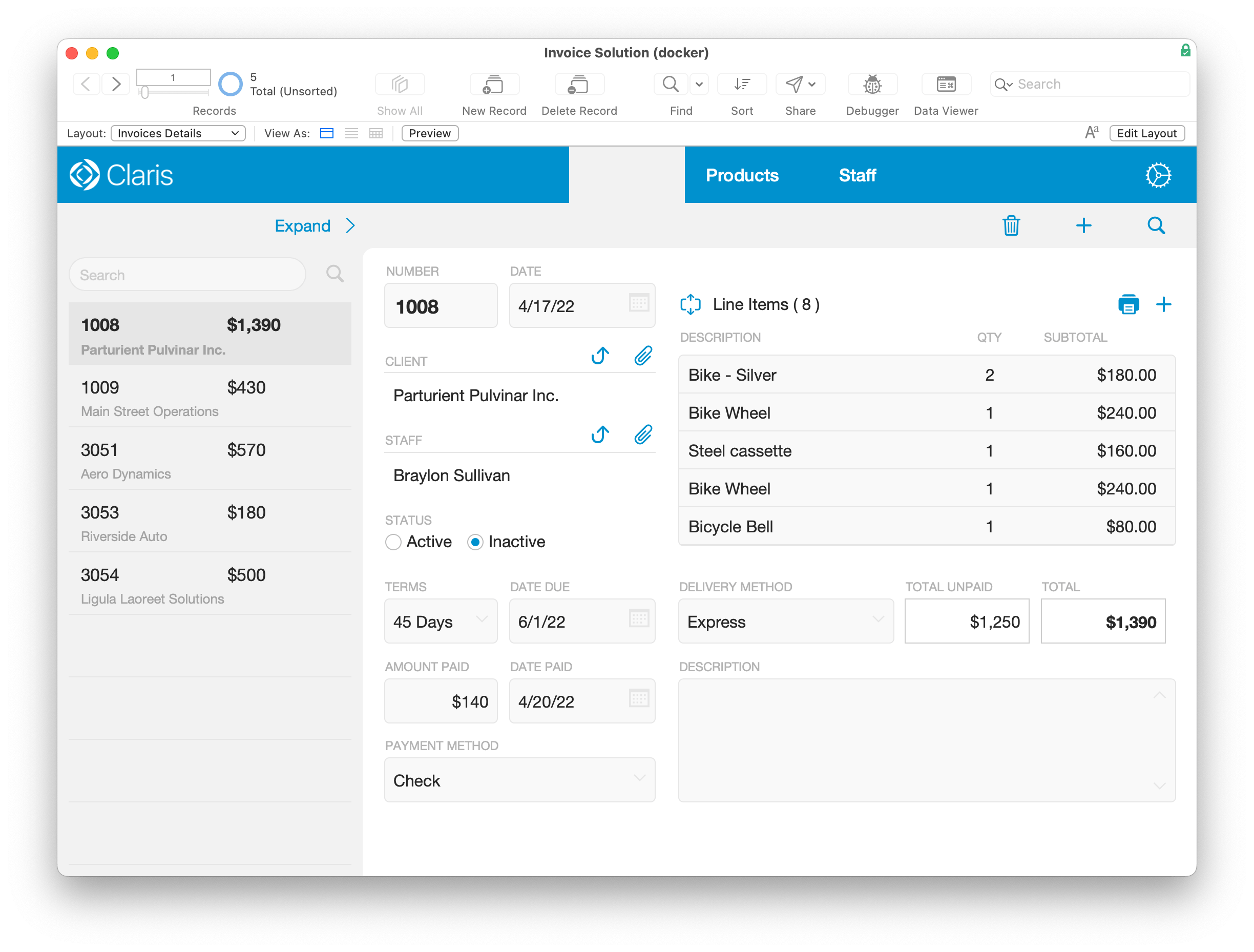Attach a file to the Client field
This screenshot has height=952, width=1254.
coord(643,356)
